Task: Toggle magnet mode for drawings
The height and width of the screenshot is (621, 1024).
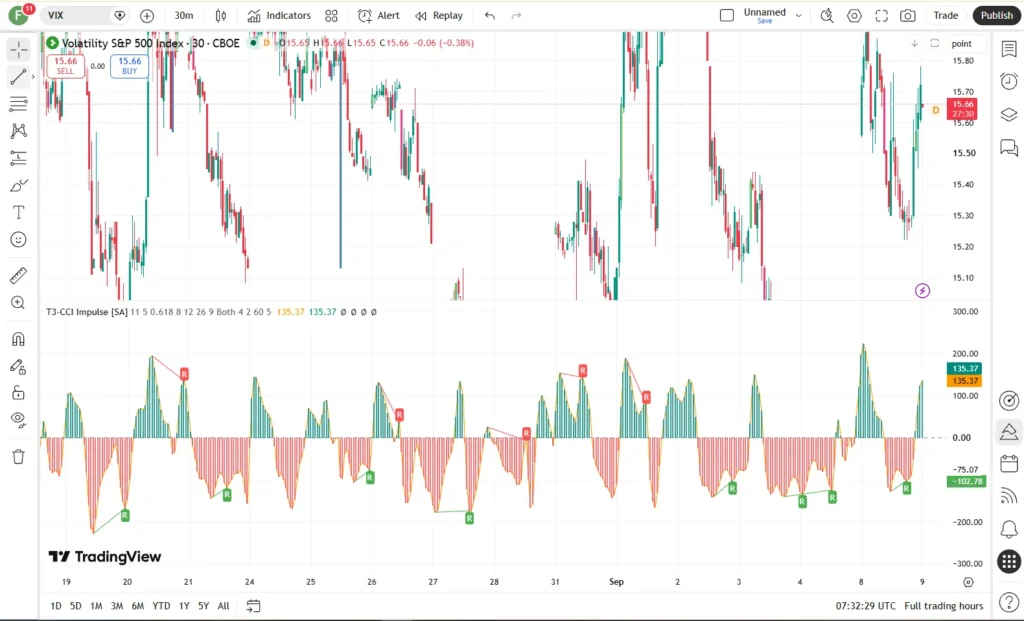Action: coord(18,339)
